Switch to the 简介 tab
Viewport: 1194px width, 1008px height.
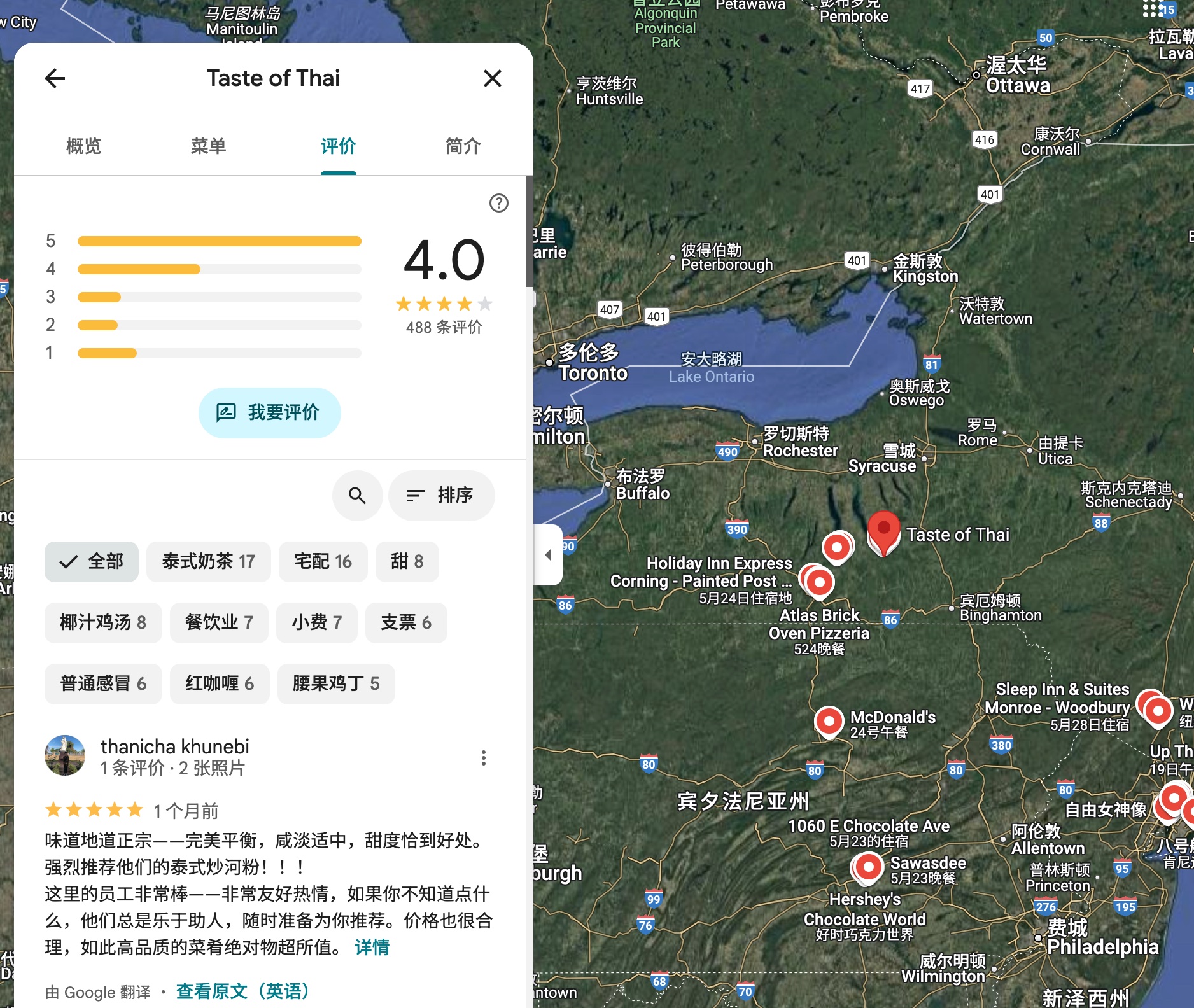(463, 146)
